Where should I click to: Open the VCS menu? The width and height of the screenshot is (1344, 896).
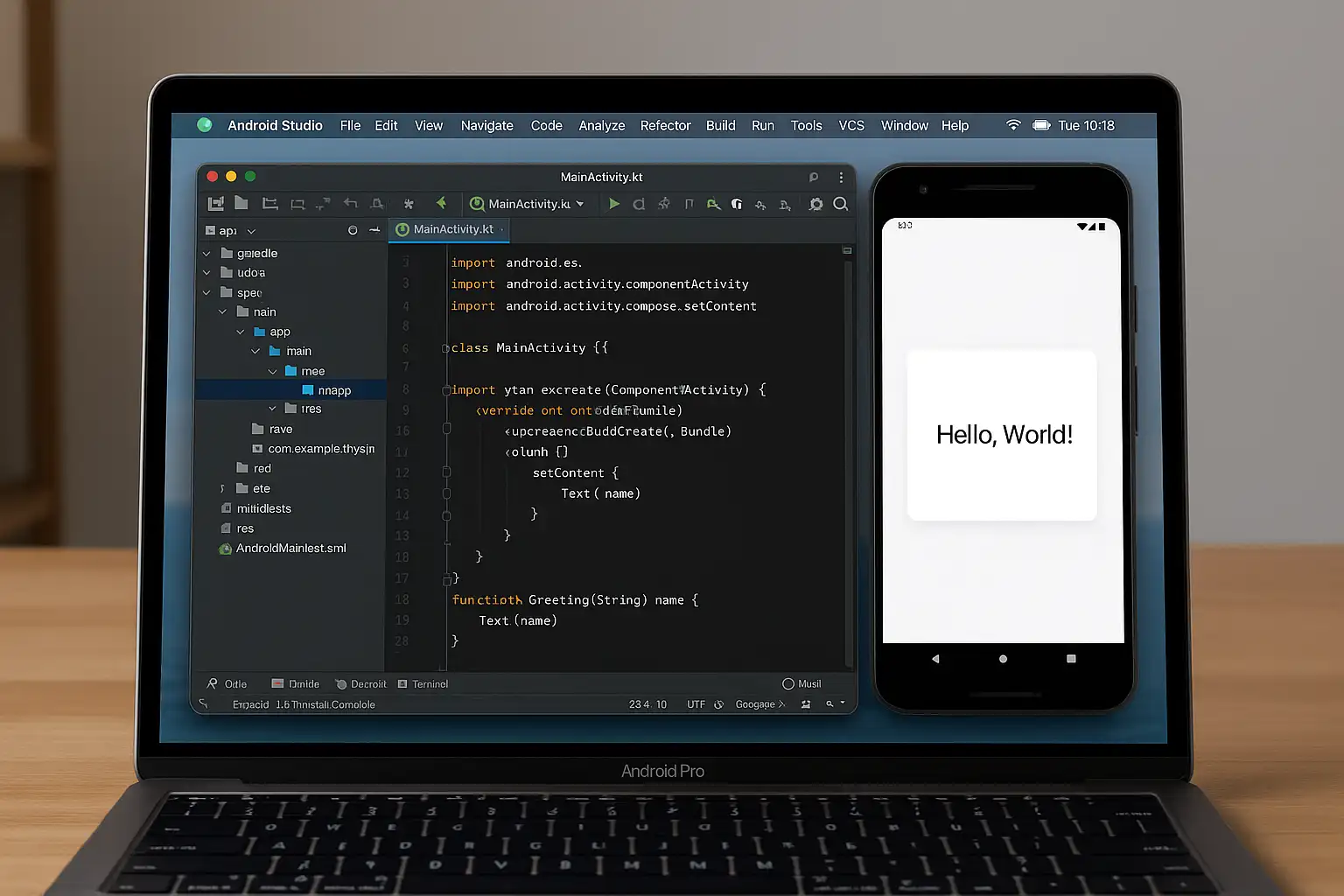[x=851, y=125]
